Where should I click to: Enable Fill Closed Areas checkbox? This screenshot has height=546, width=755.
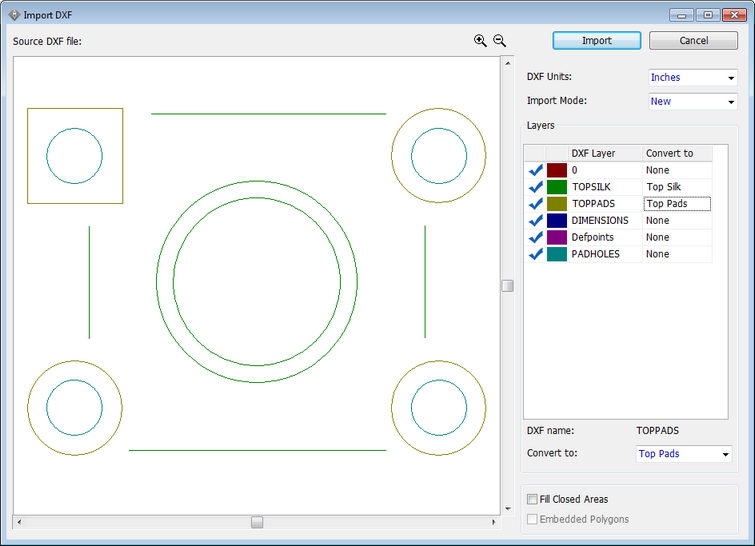532,499
